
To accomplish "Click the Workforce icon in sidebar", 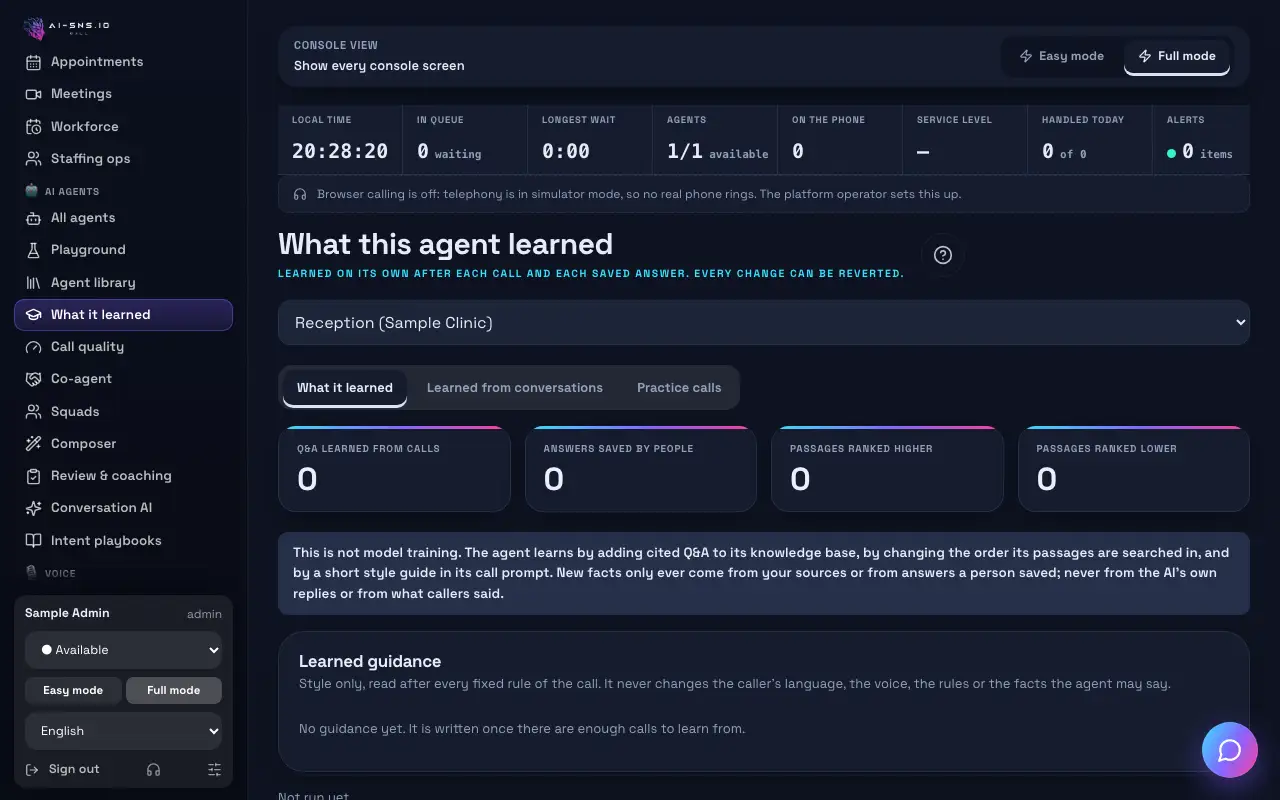I will click(x=33, y=127).
